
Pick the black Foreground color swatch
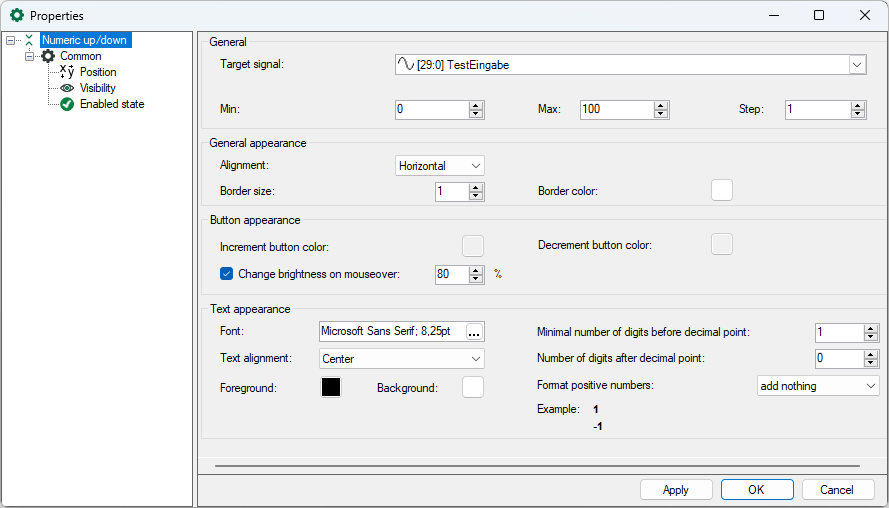tap(331, 387)
